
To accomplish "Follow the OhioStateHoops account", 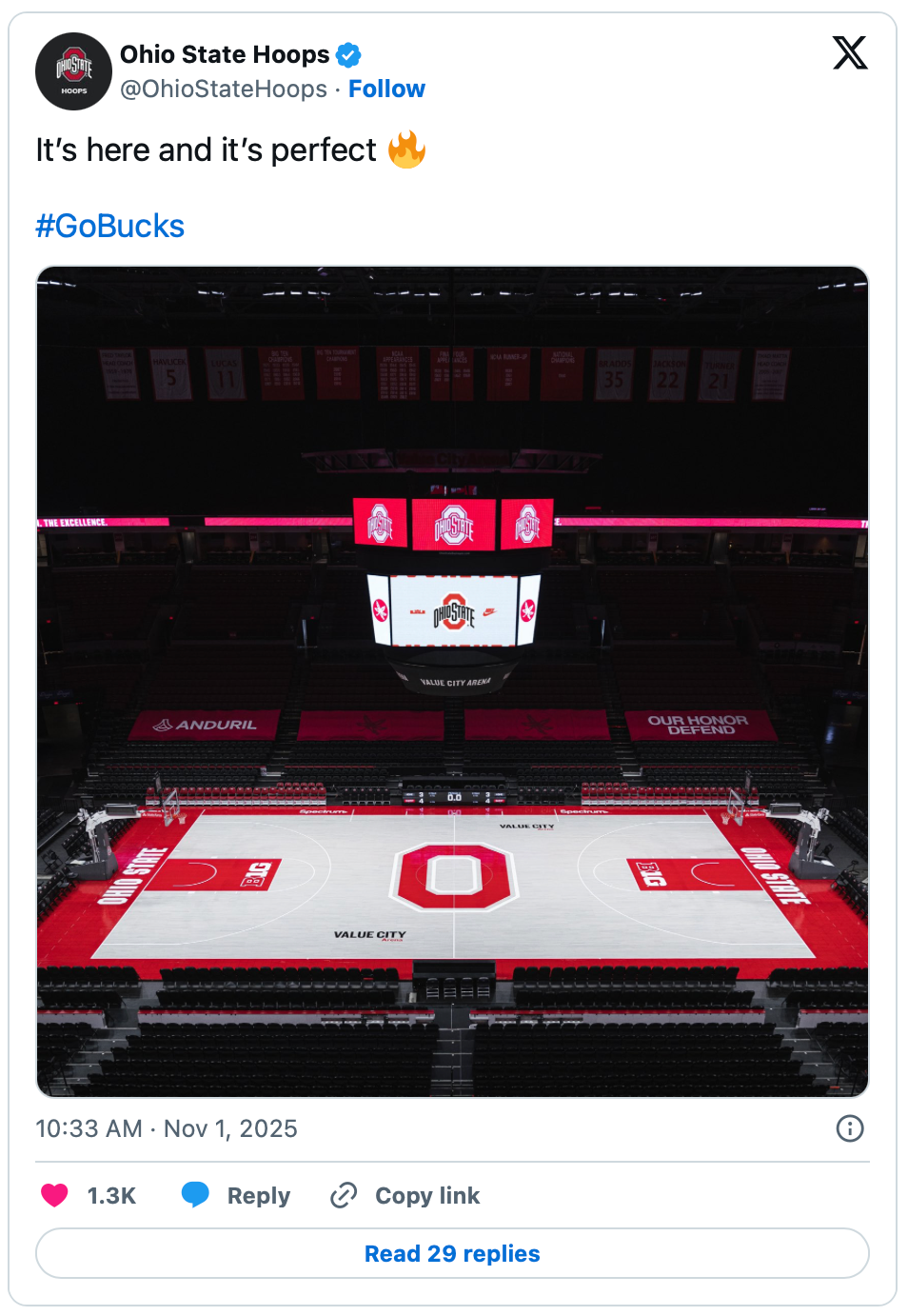I will point(386,89).
